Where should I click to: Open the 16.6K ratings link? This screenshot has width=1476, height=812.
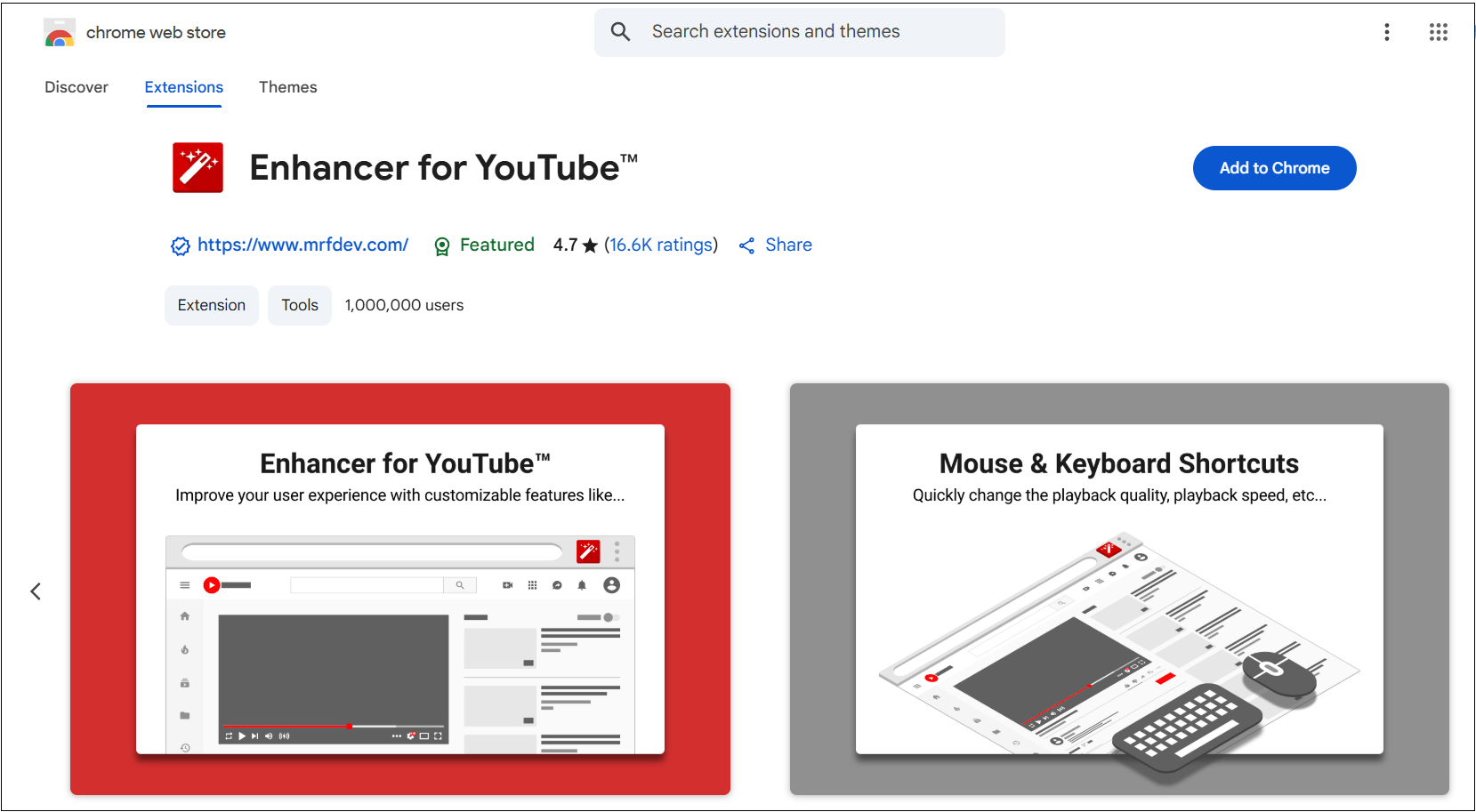coord(661,245)
